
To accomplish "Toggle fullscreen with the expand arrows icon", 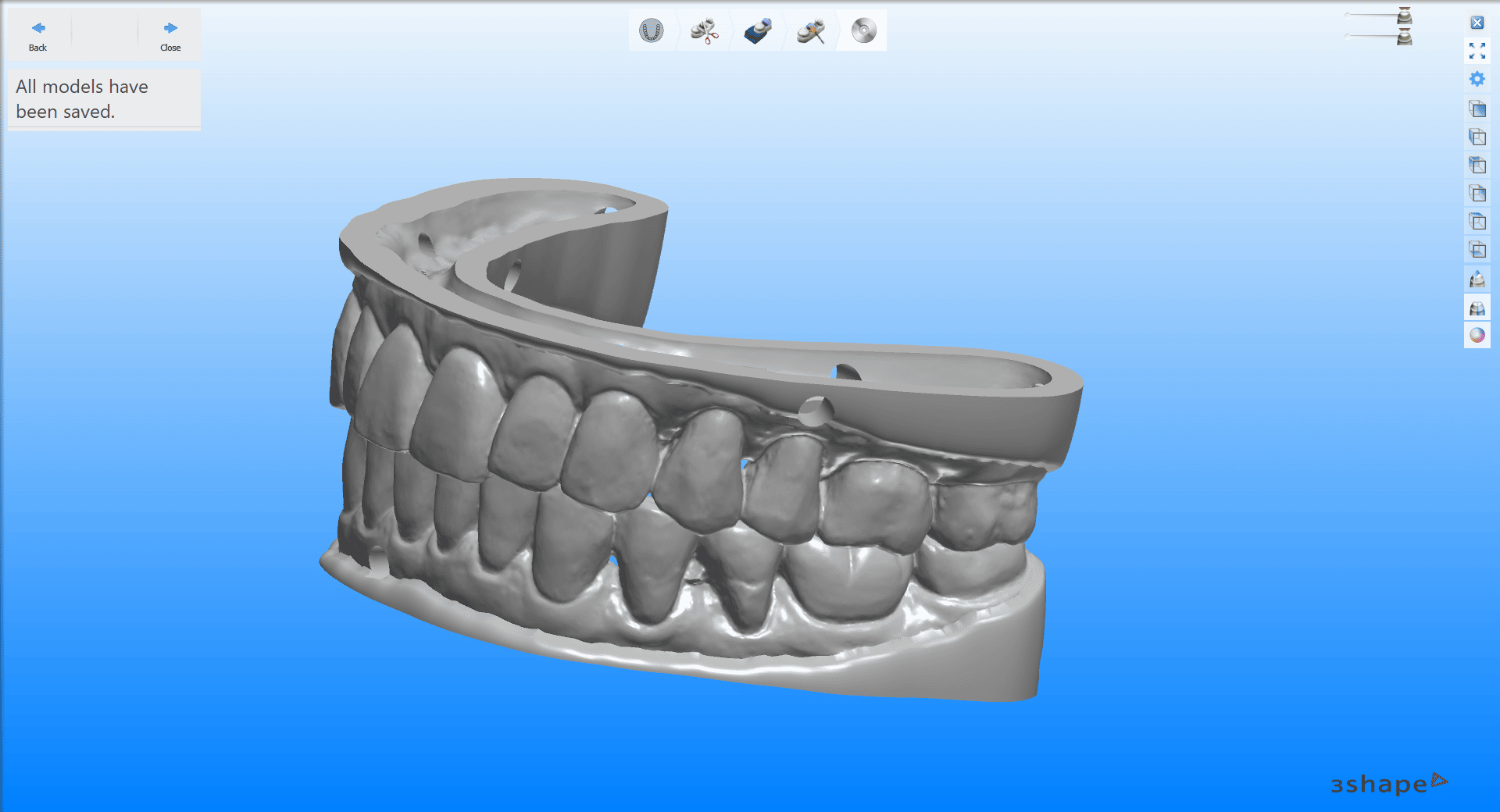I will click(x=1477, y=52).
